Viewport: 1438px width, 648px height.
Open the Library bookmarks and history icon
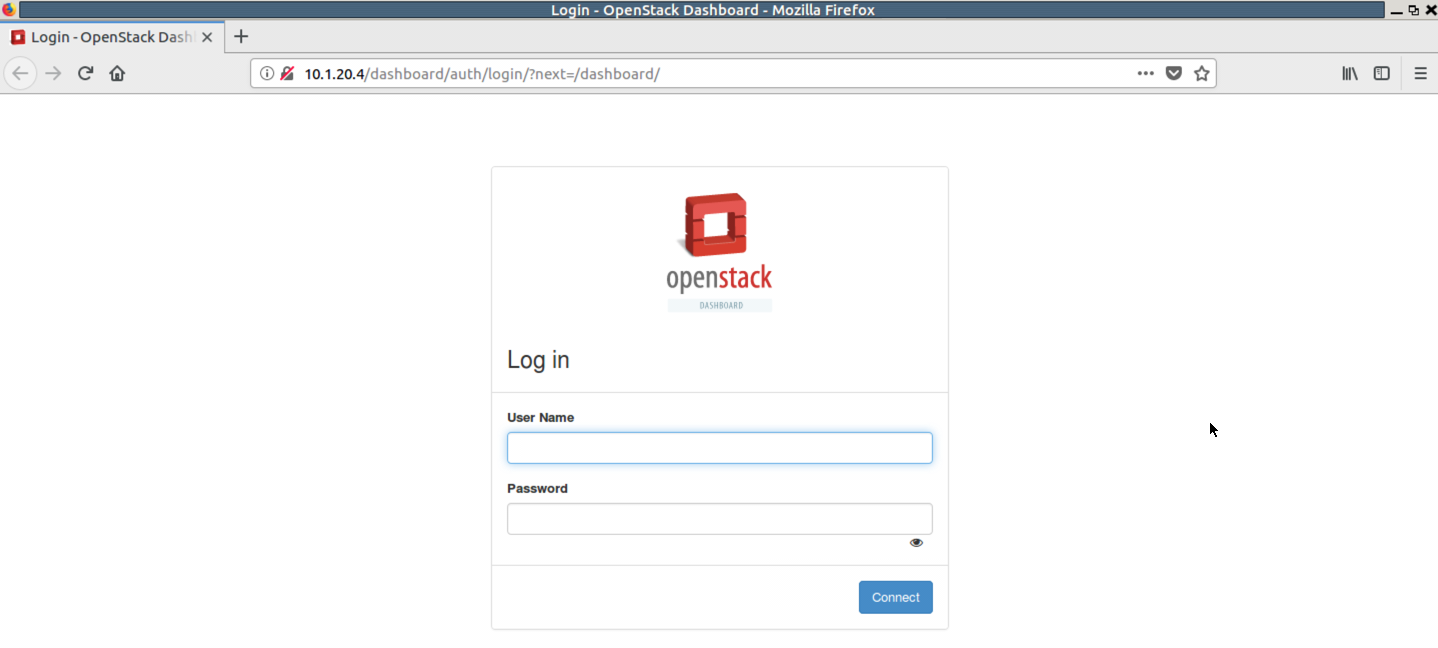pyautogui.click(x=1350, y=73)
